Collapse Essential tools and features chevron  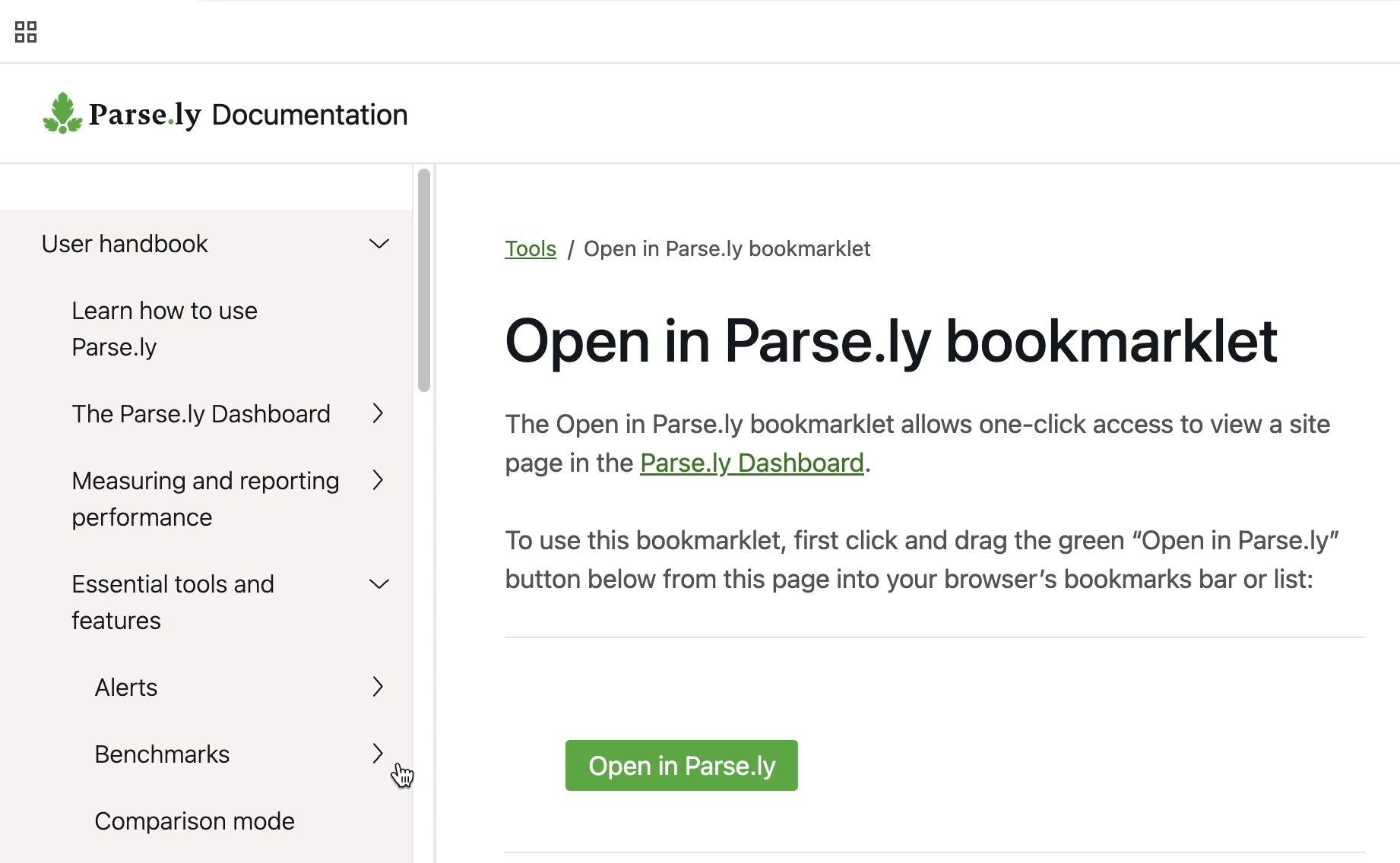[x=379, y=583]
